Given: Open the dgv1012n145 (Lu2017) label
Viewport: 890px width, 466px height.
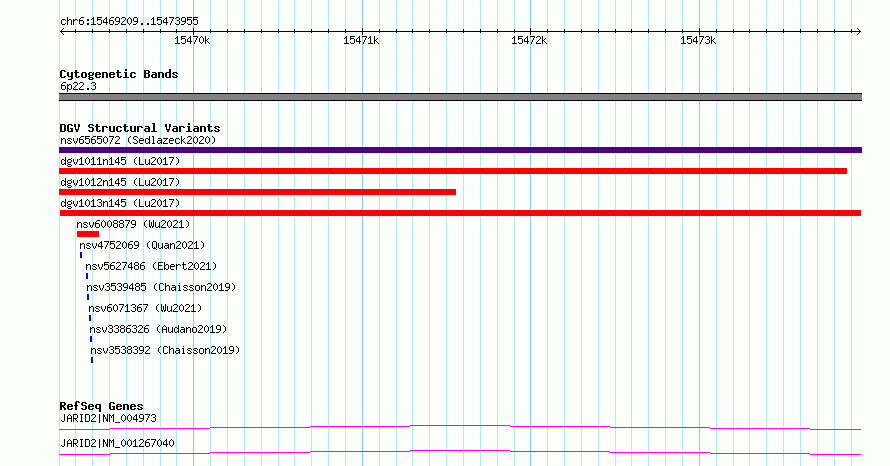Looking at the screenshot, I should 120,182.
